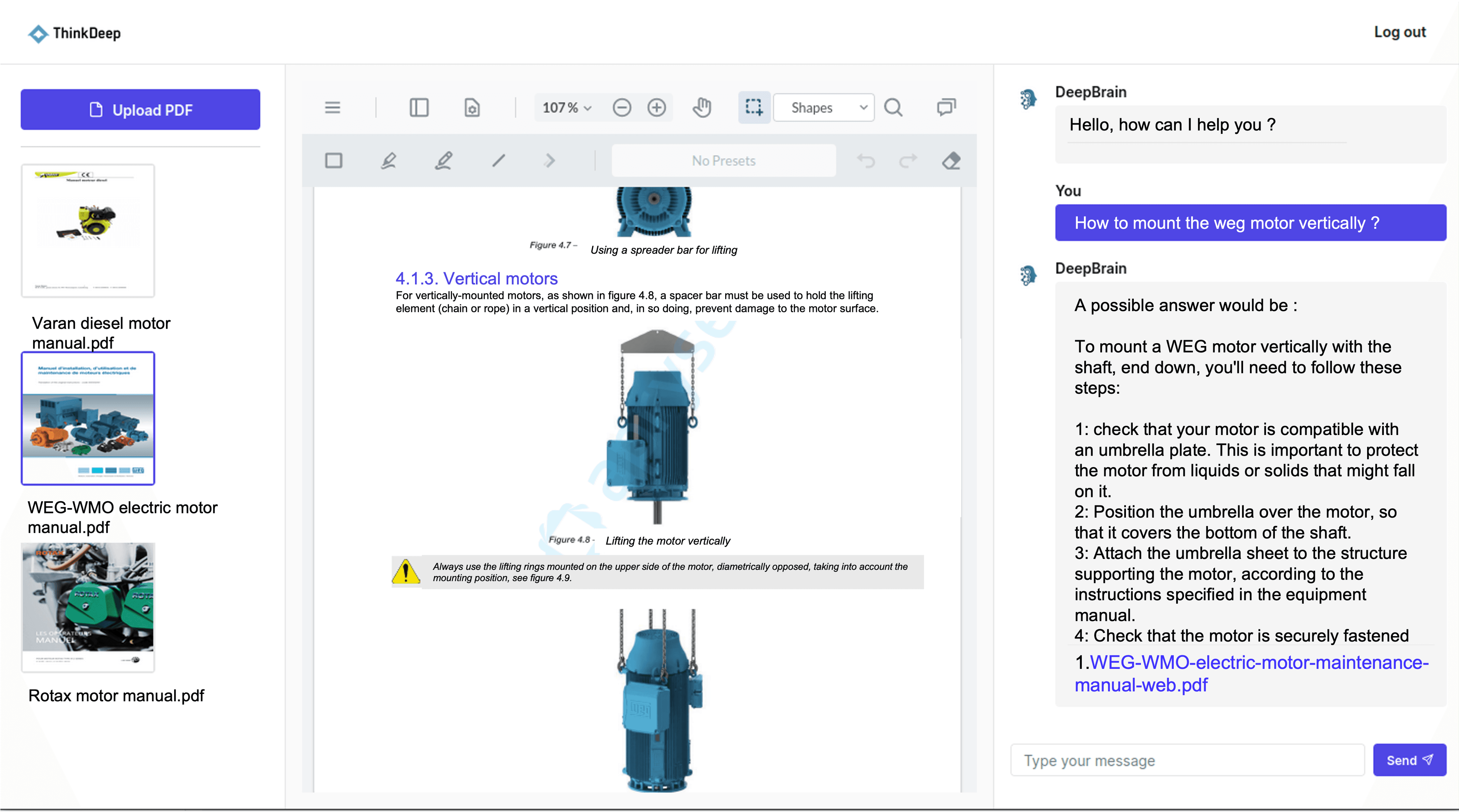The image size is (1459, 812).
Task: Select the rectangle shape tool
Action: pos(334,161)
